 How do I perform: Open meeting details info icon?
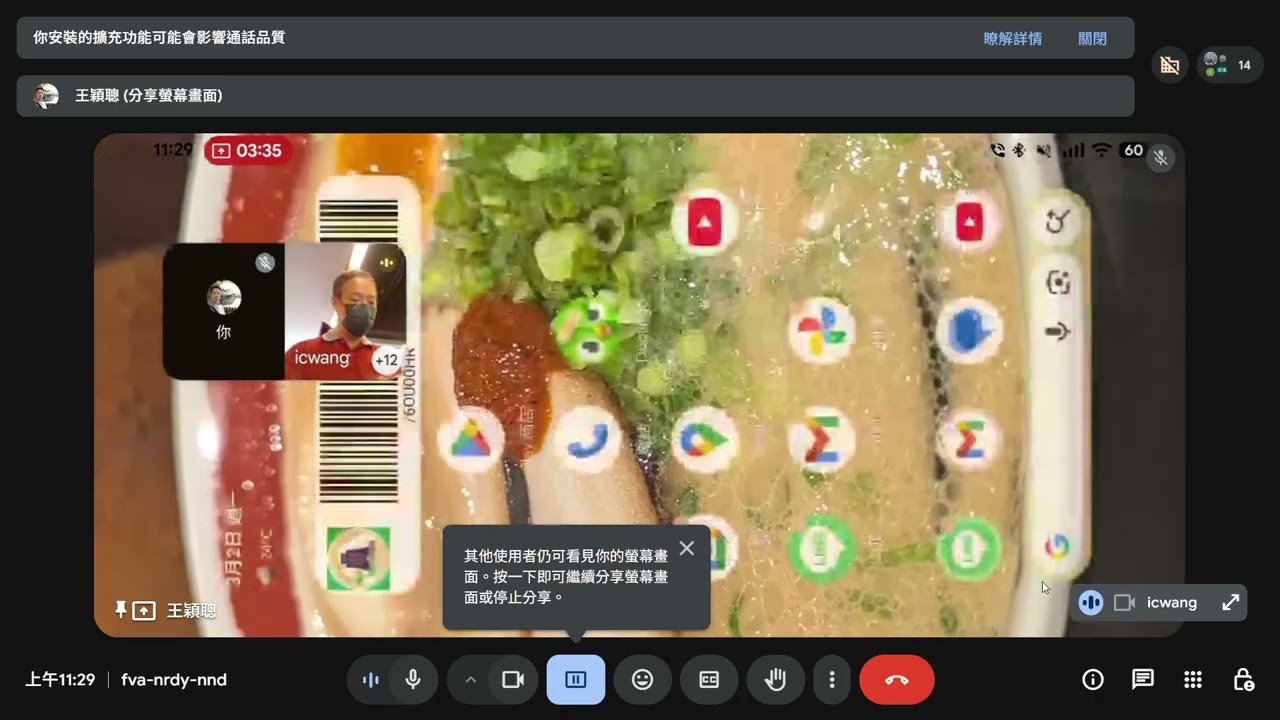pos(1093,680)
